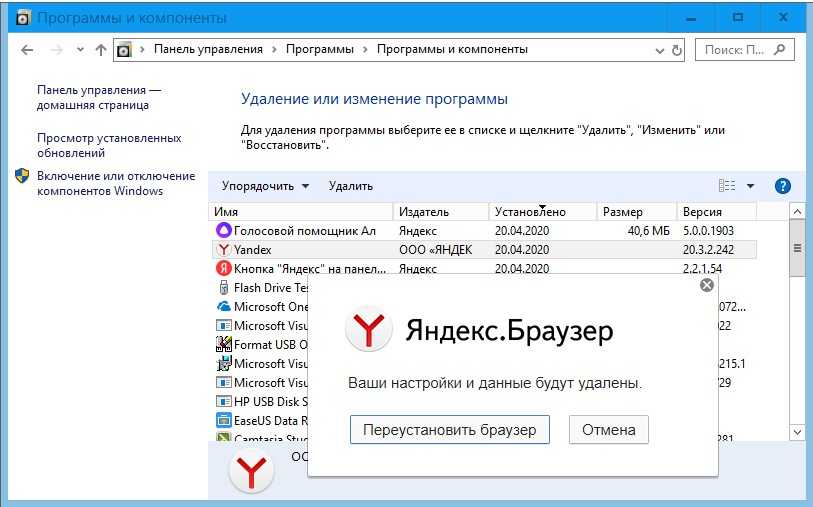This screenshot has height=507, width=813.
Task: Click 'Программы и компоненты' breadcrumb
Action: pos(452,49)
